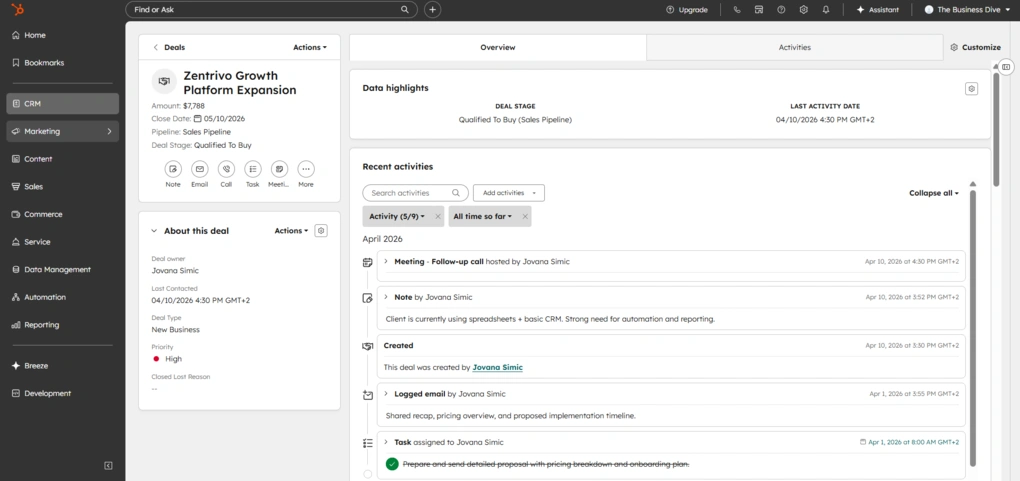This screenshot has width=1020, height=481.
Task: Open Data highlights settings gear
Action: 971,88
